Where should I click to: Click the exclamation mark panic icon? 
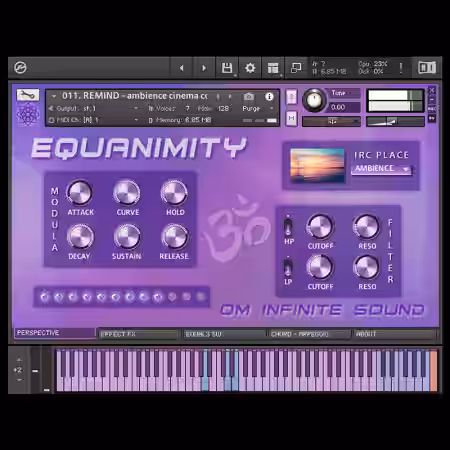click(x=401, y=68)
